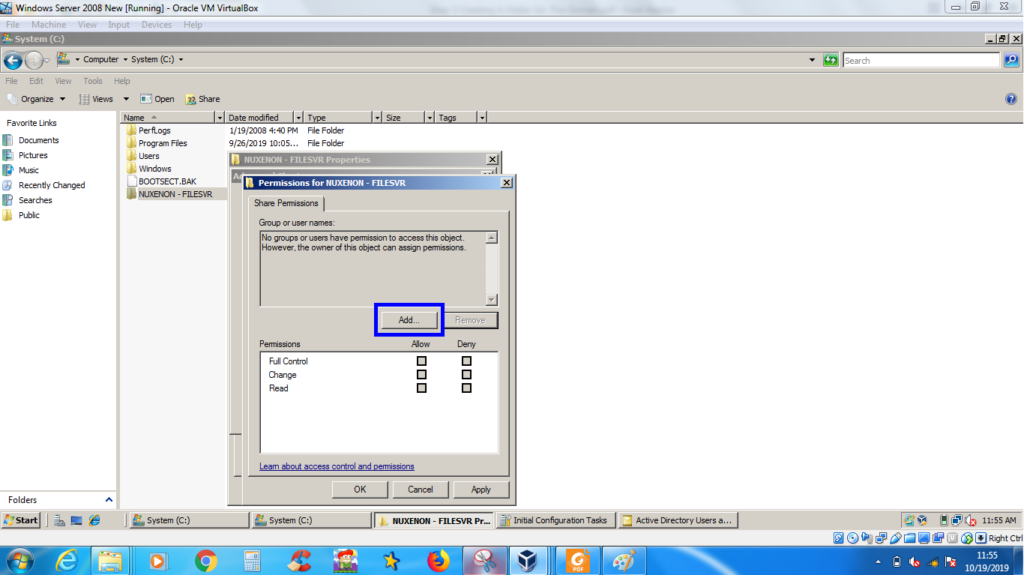Select the Program Files folder

(x=163, y=143)
